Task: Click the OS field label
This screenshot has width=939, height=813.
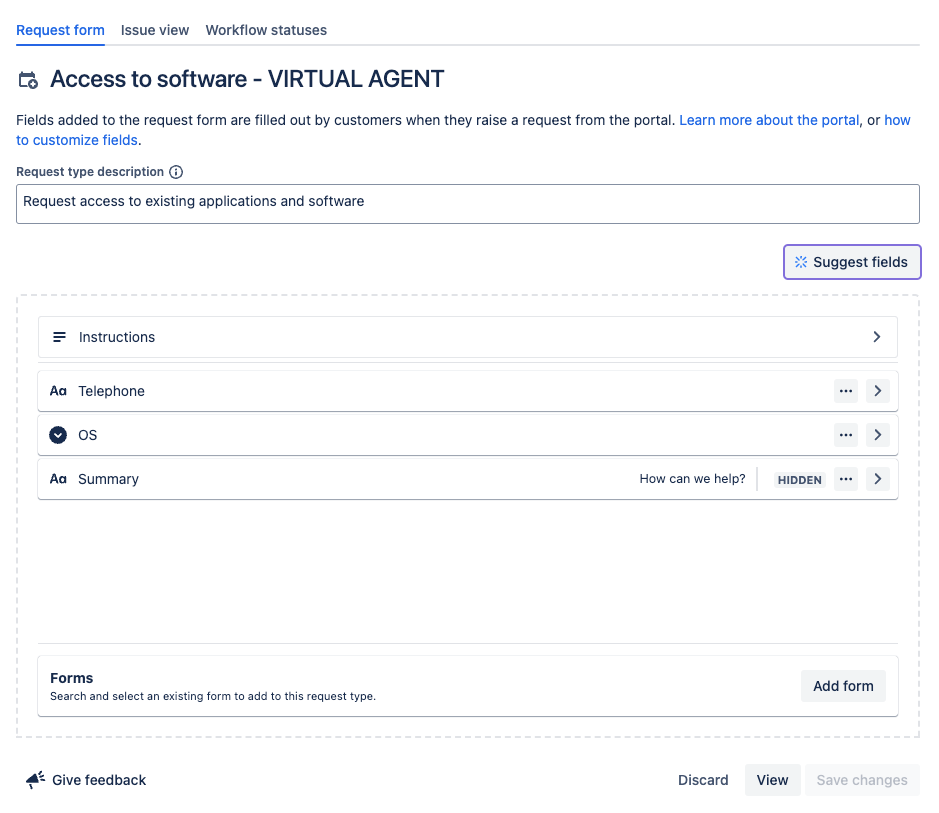Action: click(87, 435)
